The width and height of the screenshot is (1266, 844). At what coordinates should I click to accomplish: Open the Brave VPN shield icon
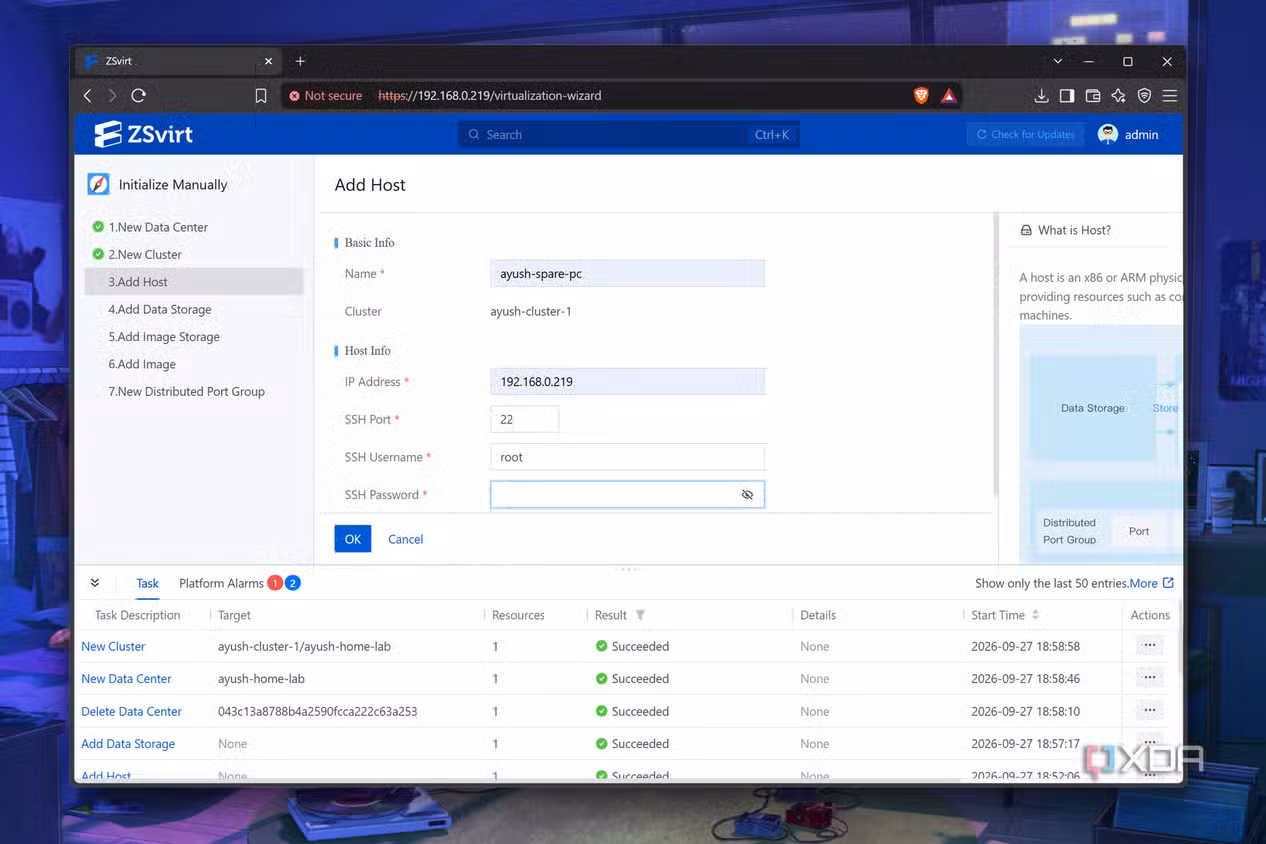pos(1144,96)
